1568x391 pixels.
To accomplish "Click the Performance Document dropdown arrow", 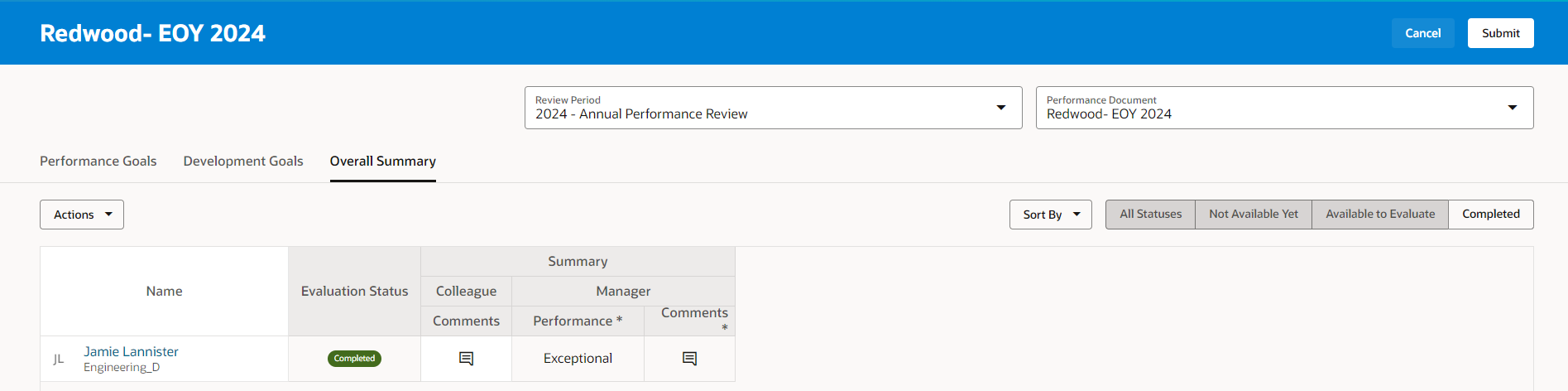I will click(1513, 108).
